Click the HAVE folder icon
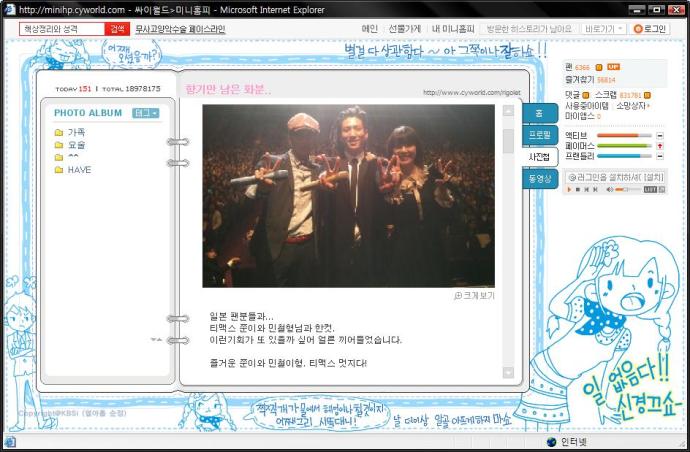 (59, 170)
